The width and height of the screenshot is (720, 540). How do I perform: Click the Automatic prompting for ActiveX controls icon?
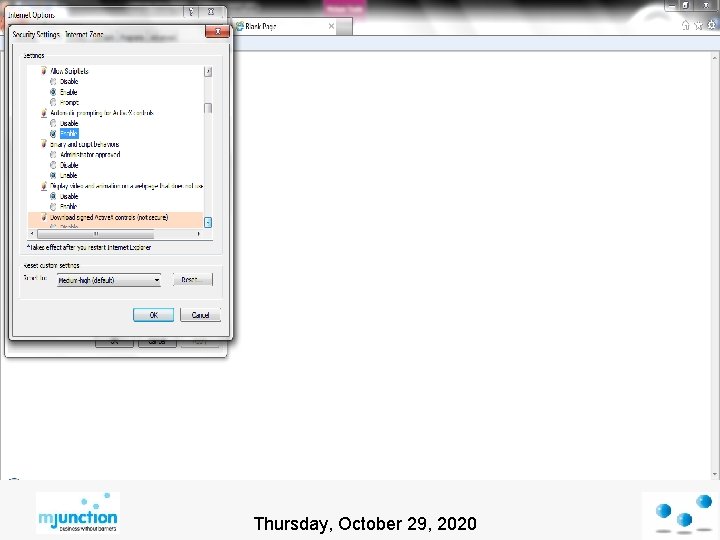[x=44, y=112]
